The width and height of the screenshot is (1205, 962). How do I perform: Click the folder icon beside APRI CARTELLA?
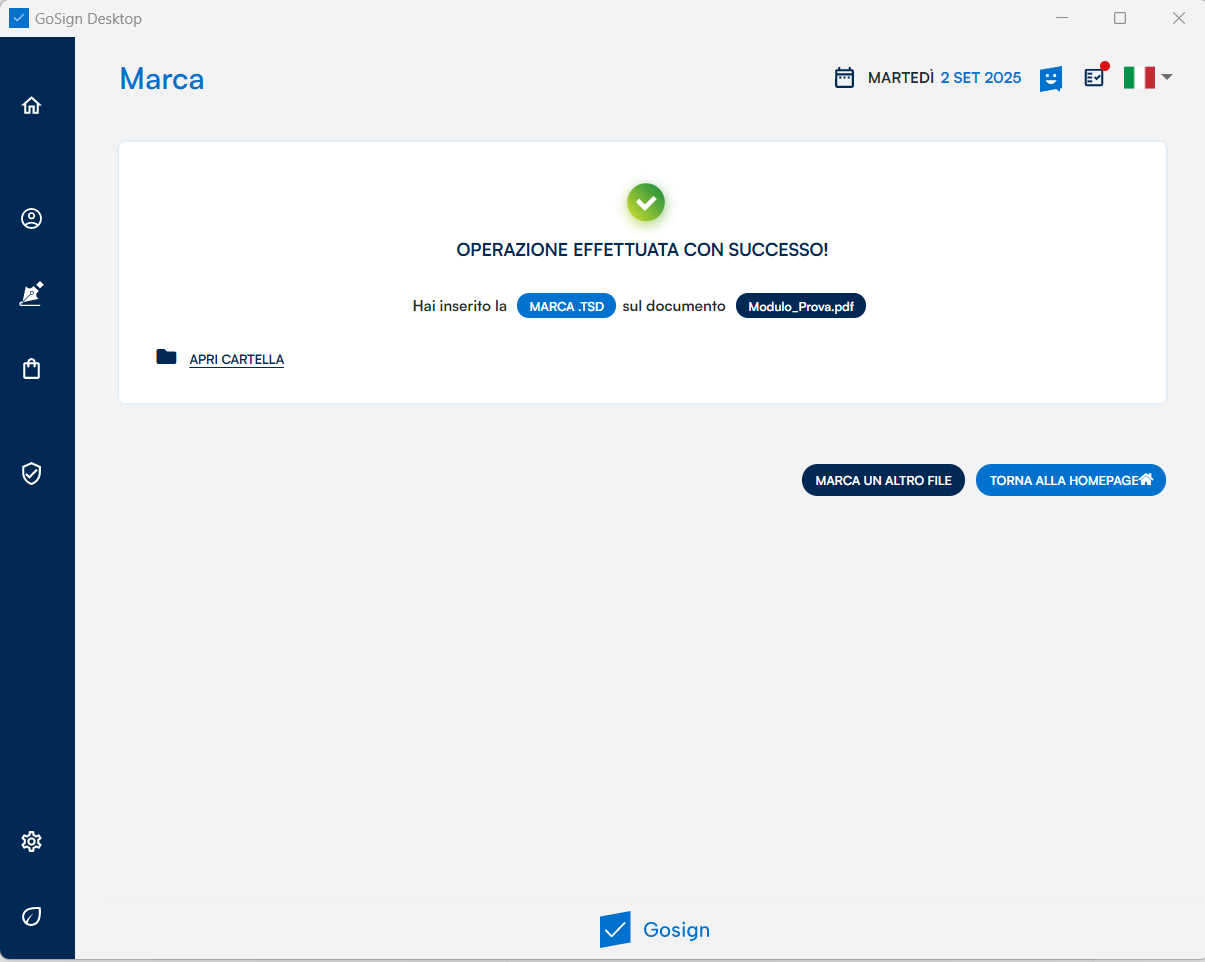[166, 357]
